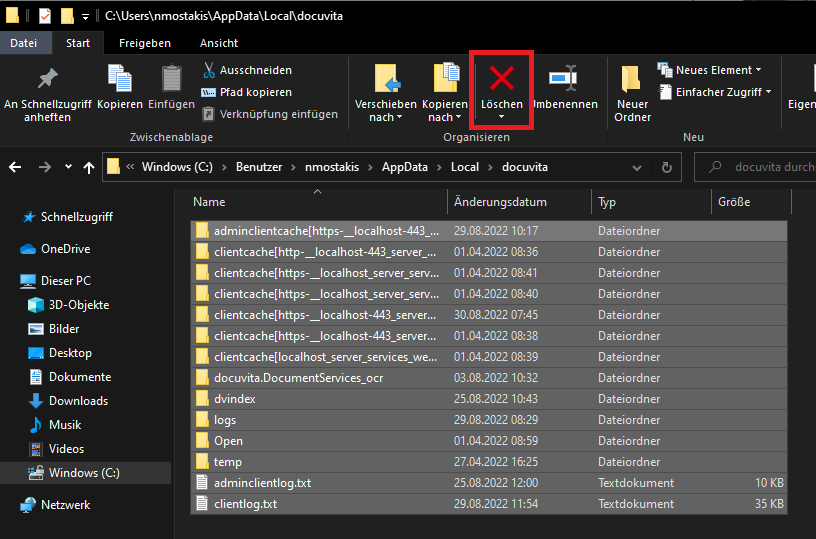This screenshot has width=816, height=539.
Task: Click the Kopieren copy icon
Action: coord(120,79)
